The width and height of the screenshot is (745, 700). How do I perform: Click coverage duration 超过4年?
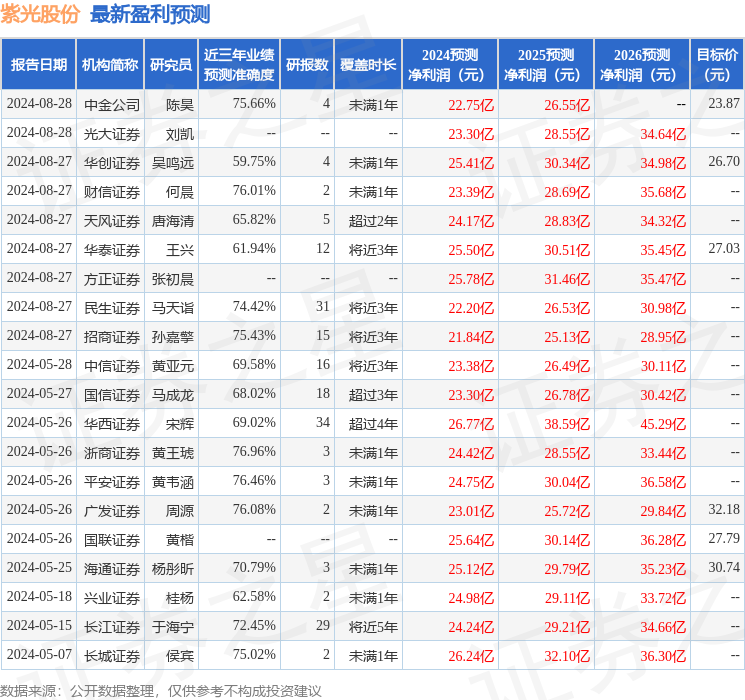click(x=373, y=424)
